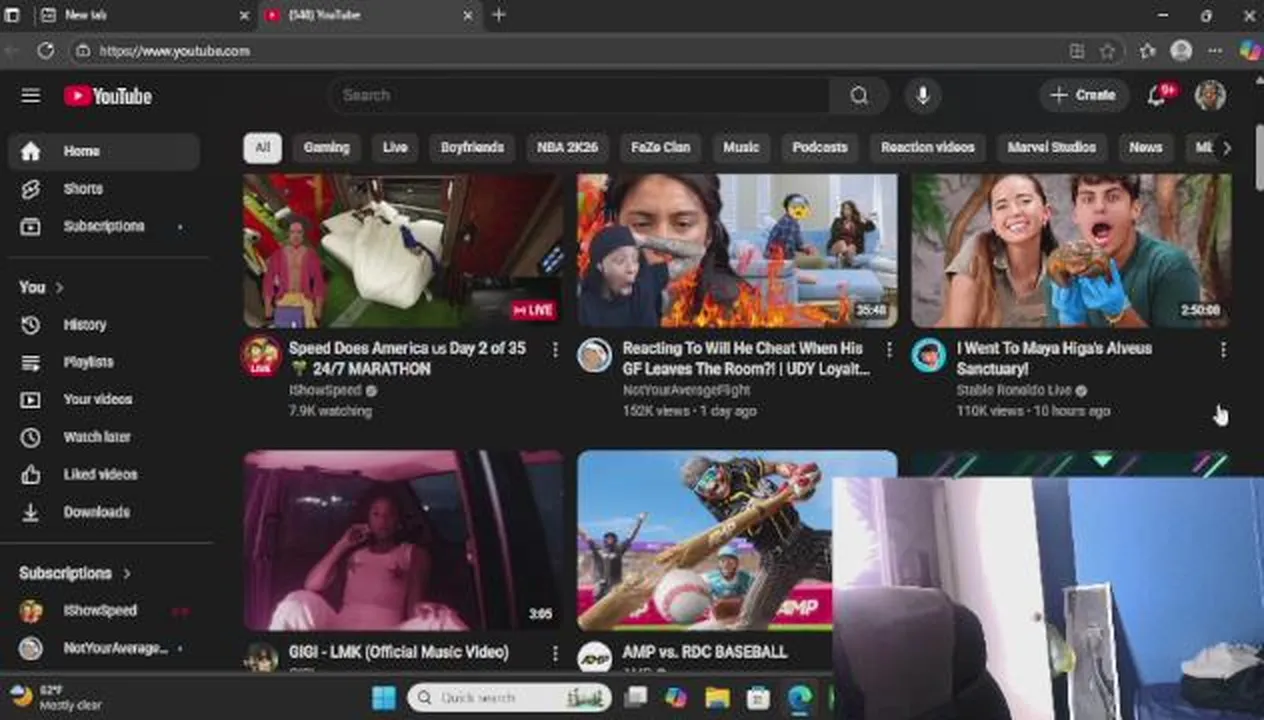Viewport: 1264px width, 720px height.
Task: Select the Gaming filter chip
Action: [327, 148]
